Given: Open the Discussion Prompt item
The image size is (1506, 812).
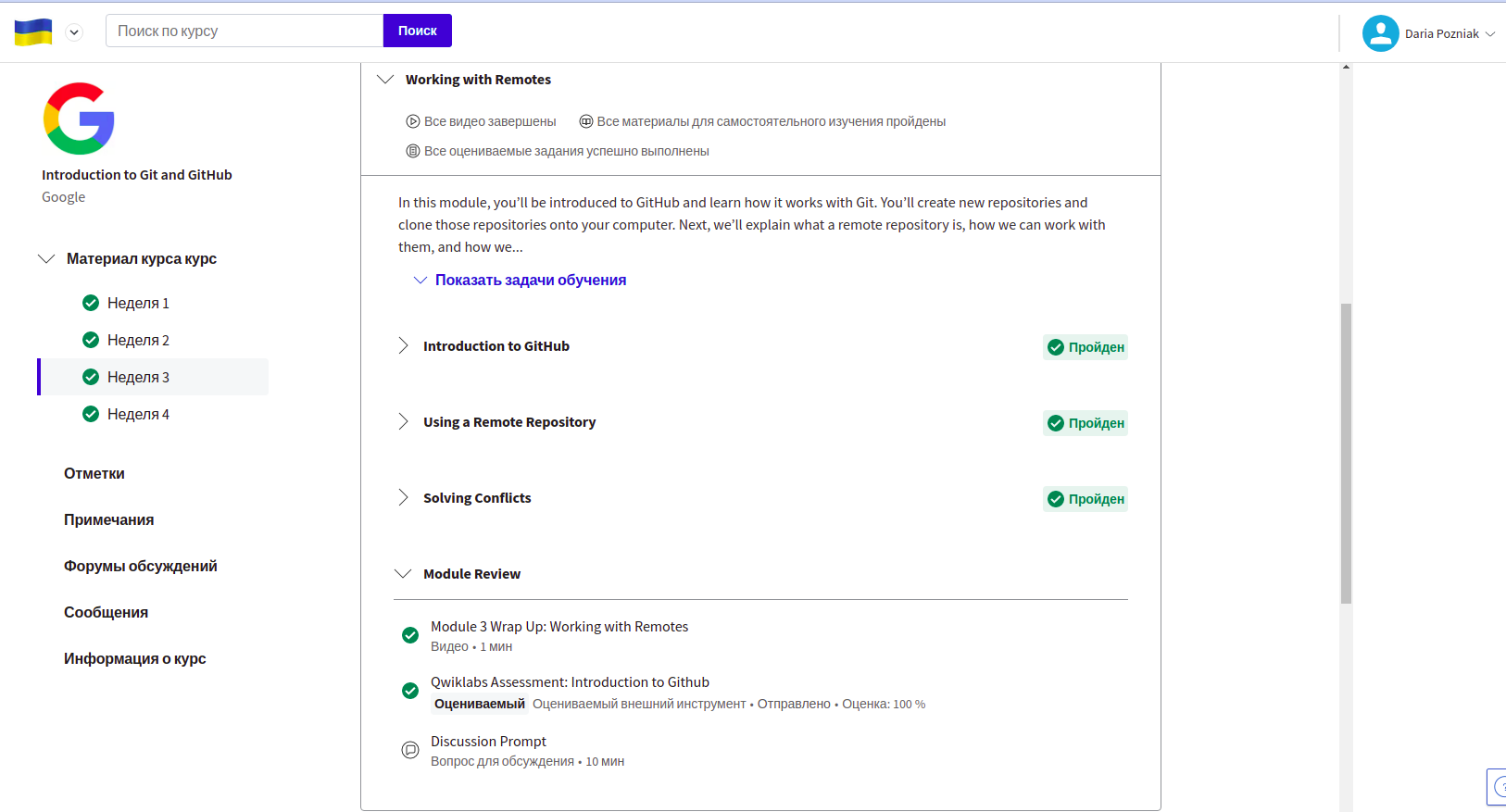Looking at the screenshot, I should (x=488, y=742).
